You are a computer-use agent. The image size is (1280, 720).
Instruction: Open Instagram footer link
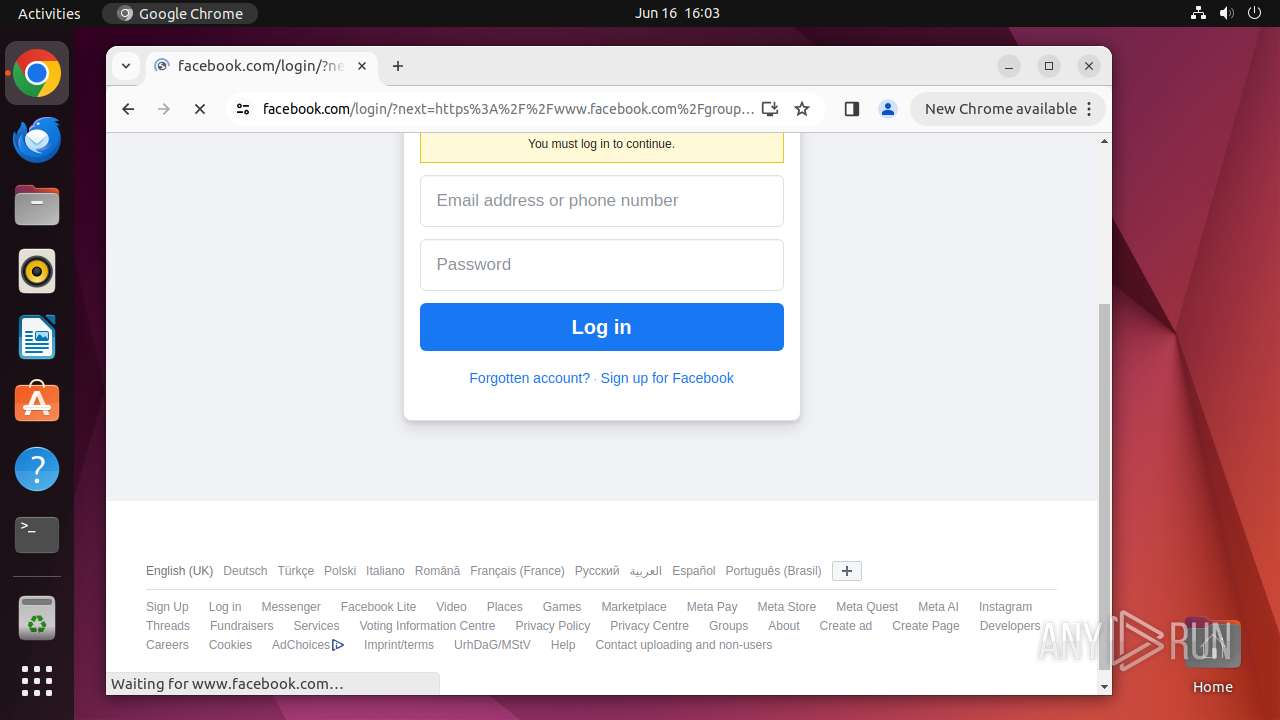click(x=1005, y=607)
